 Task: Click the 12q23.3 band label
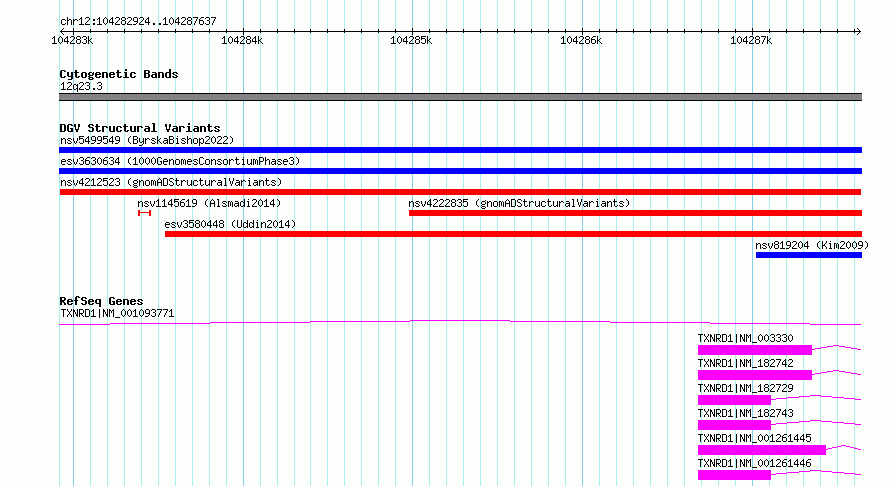point(81,86)
